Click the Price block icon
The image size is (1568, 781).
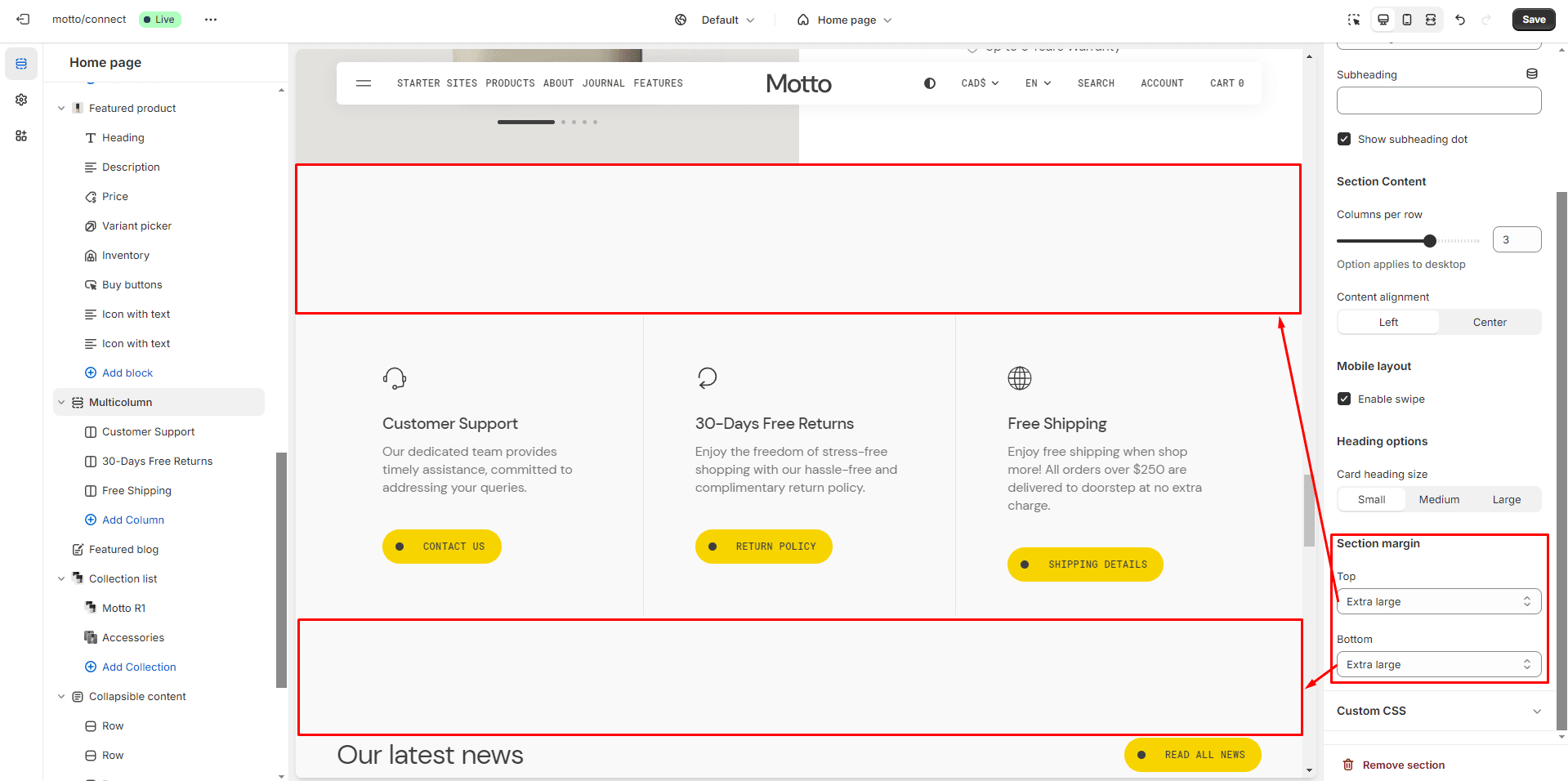pyautogui.click(x=91, y=196)
